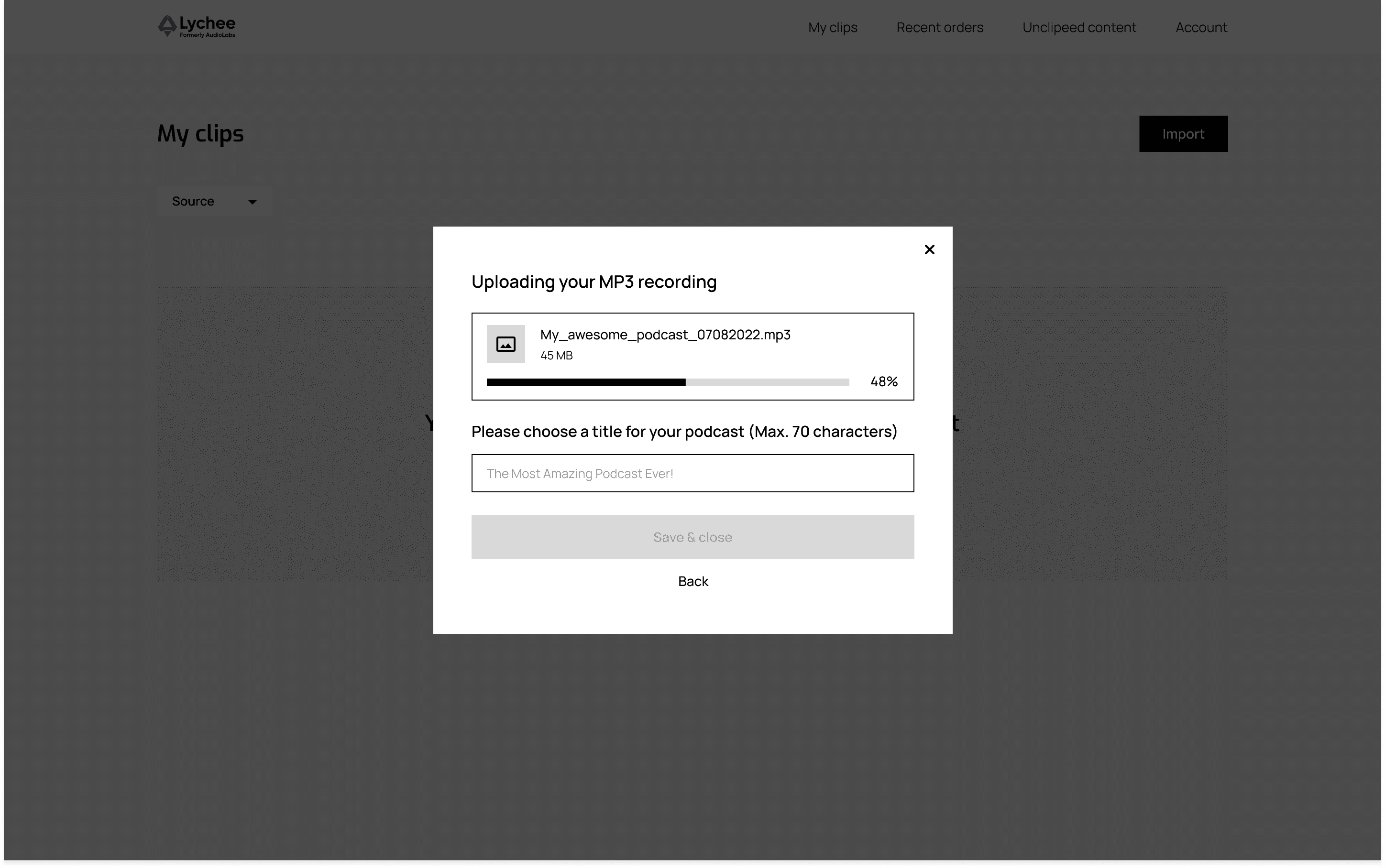Open the Account menu item
This screenshot has height=868, width=1385.
tap(1201, 28)
